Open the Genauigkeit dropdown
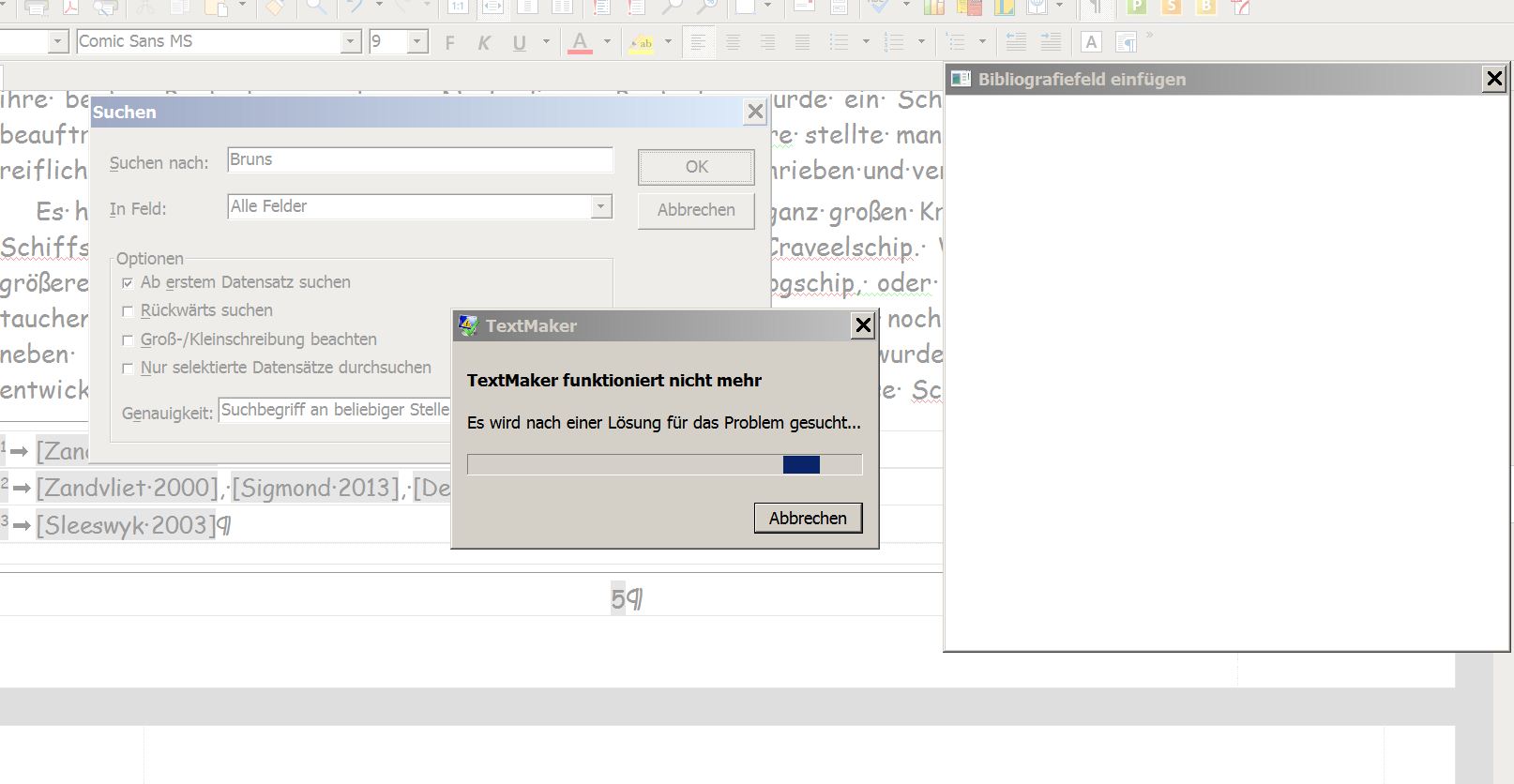 coord(335,410)
